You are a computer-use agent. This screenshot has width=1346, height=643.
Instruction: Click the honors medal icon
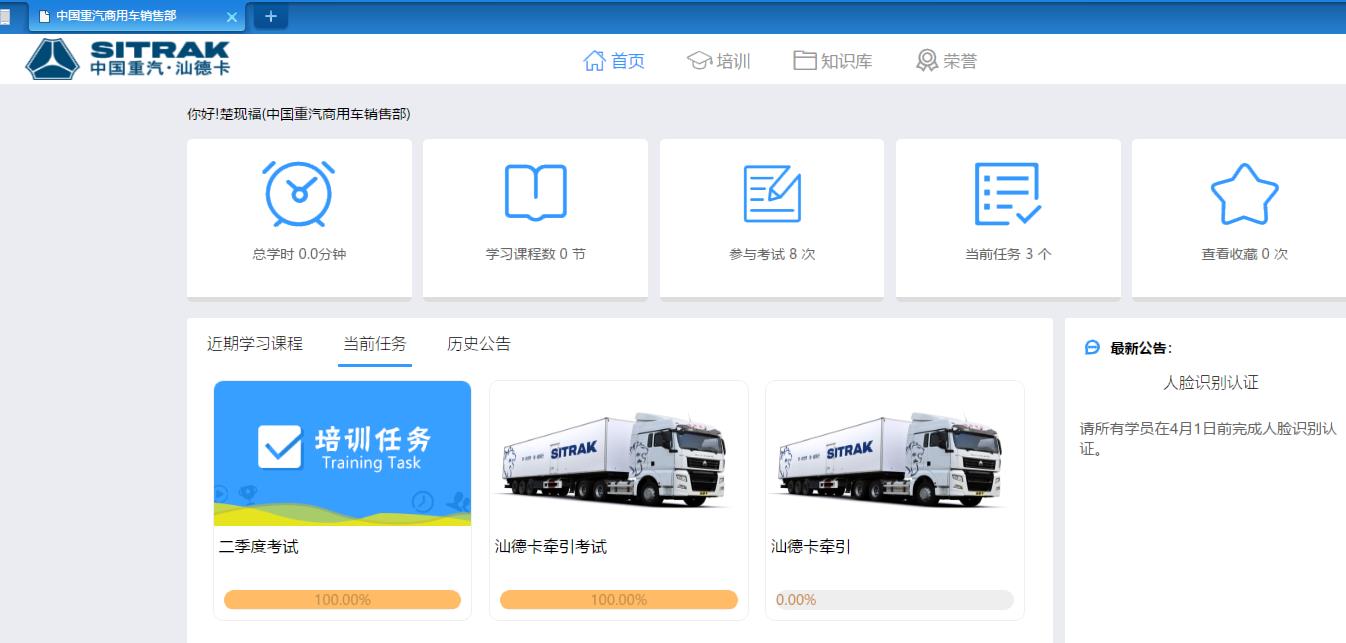pos(927,61)
